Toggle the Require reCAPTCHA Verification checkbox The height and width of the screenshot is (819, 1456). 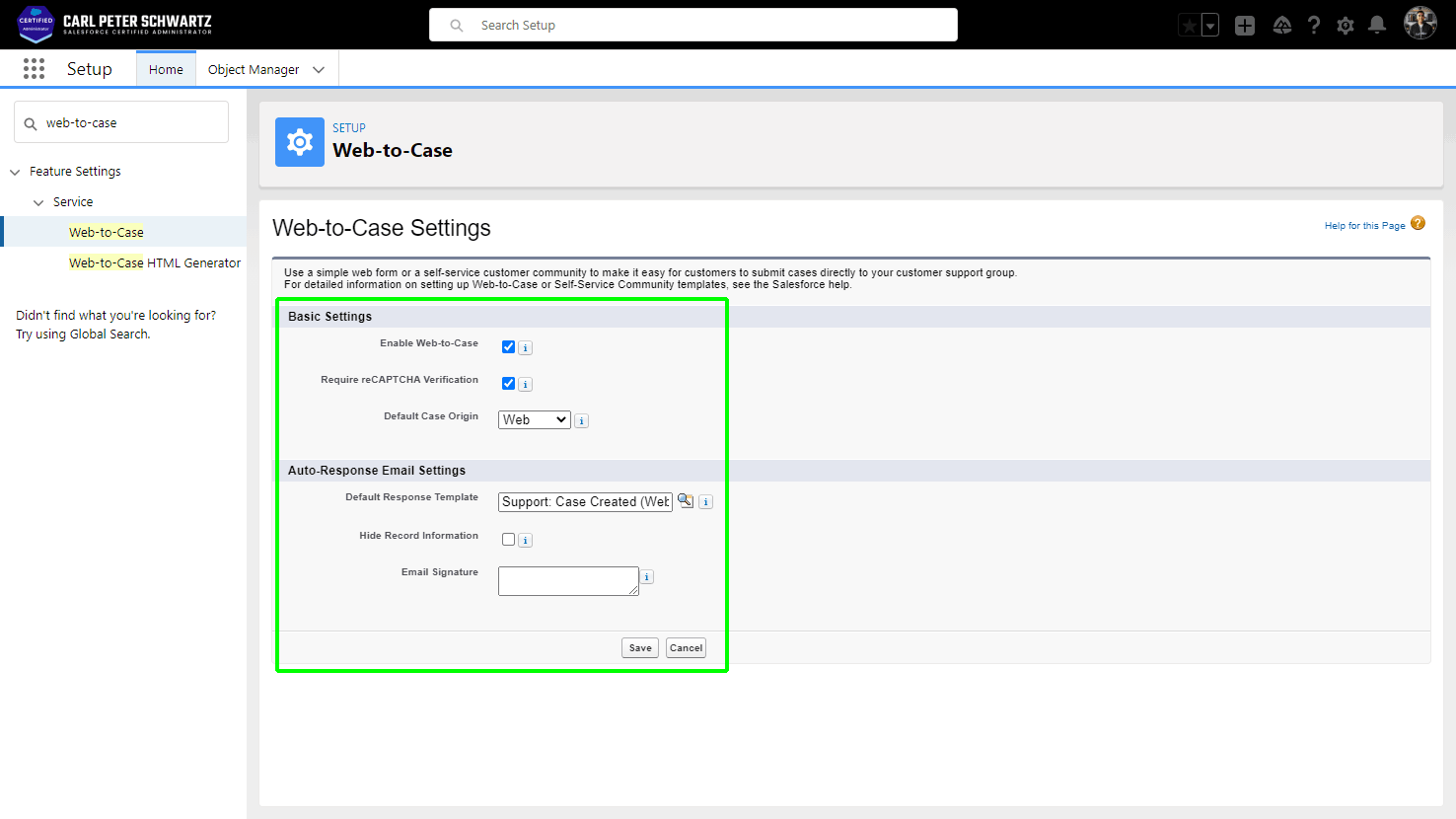[508, 383]
